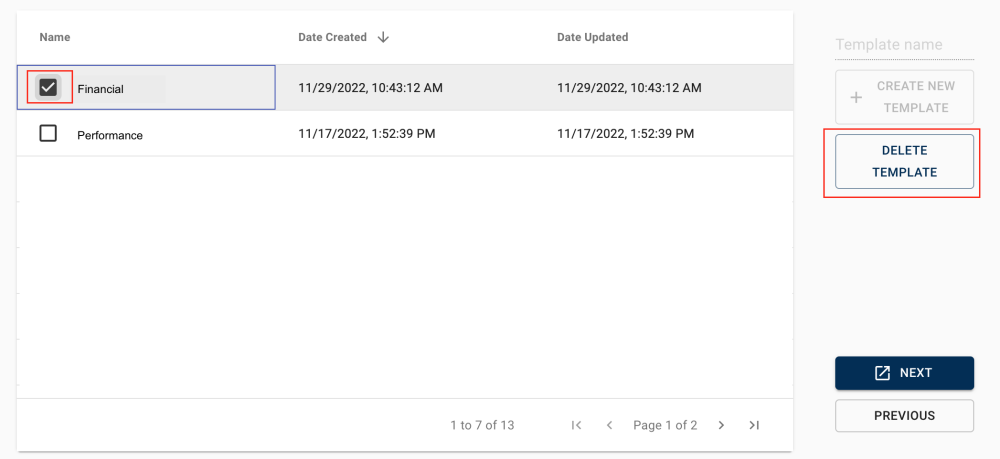
Task: Click Performance row's created date 11/17/2022
Action: [x=366, y=134]
